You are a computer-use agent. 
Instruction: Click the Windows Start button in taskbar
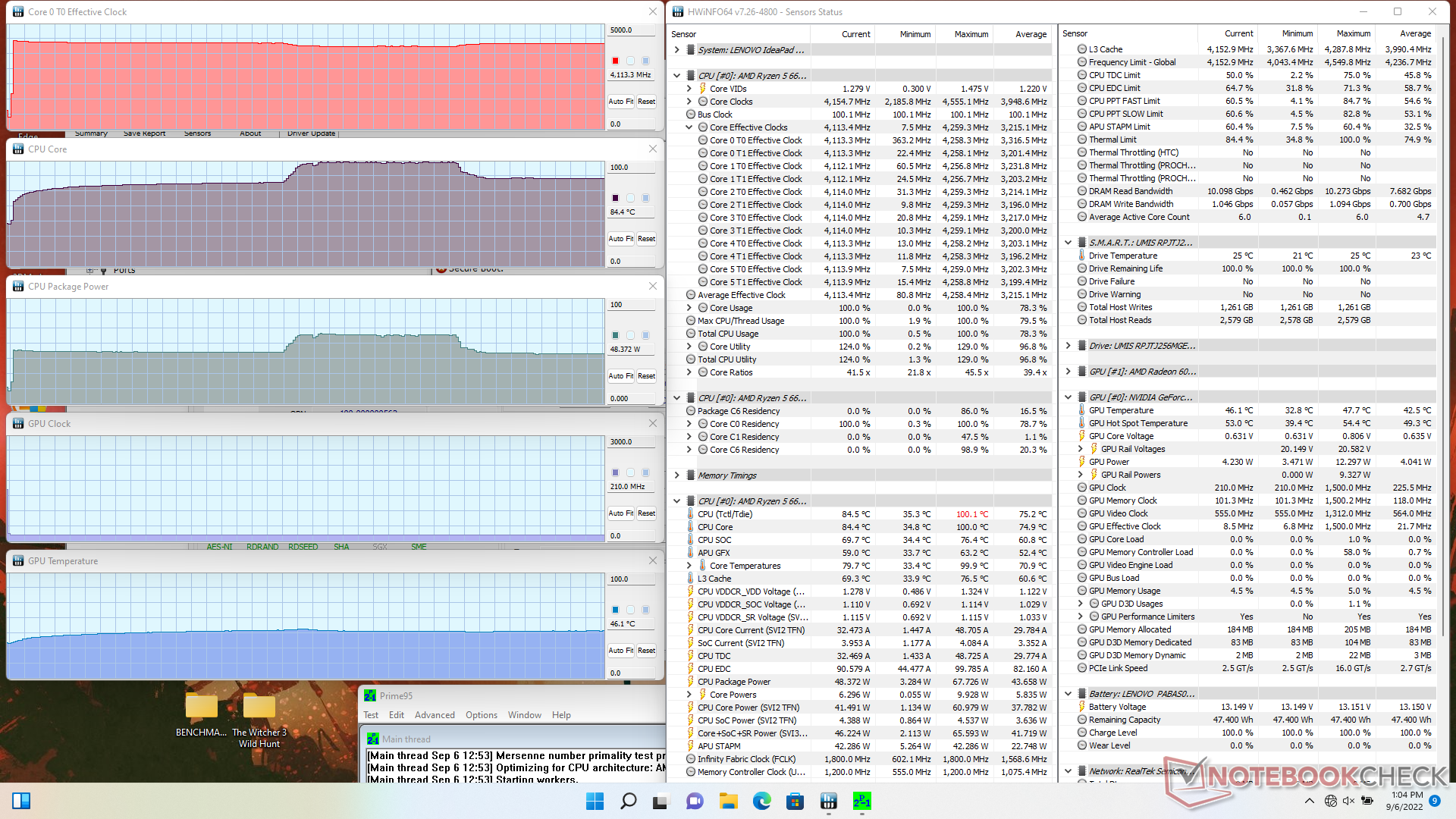tap(595, 801)
